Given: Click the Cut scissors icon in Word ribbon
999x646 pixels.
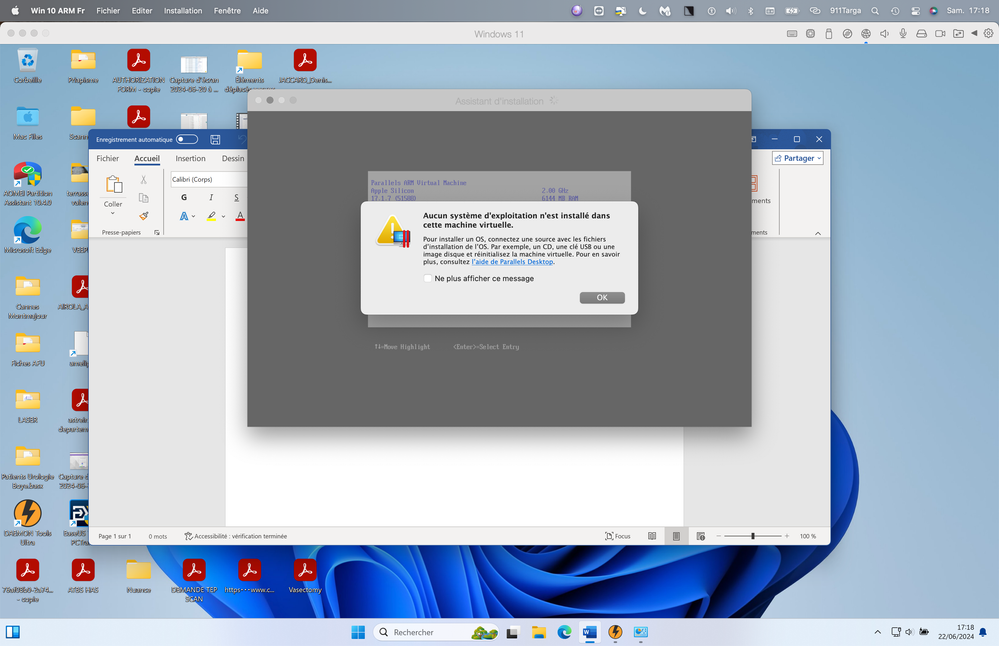Looking at the screenshot, I should [143, 180].
